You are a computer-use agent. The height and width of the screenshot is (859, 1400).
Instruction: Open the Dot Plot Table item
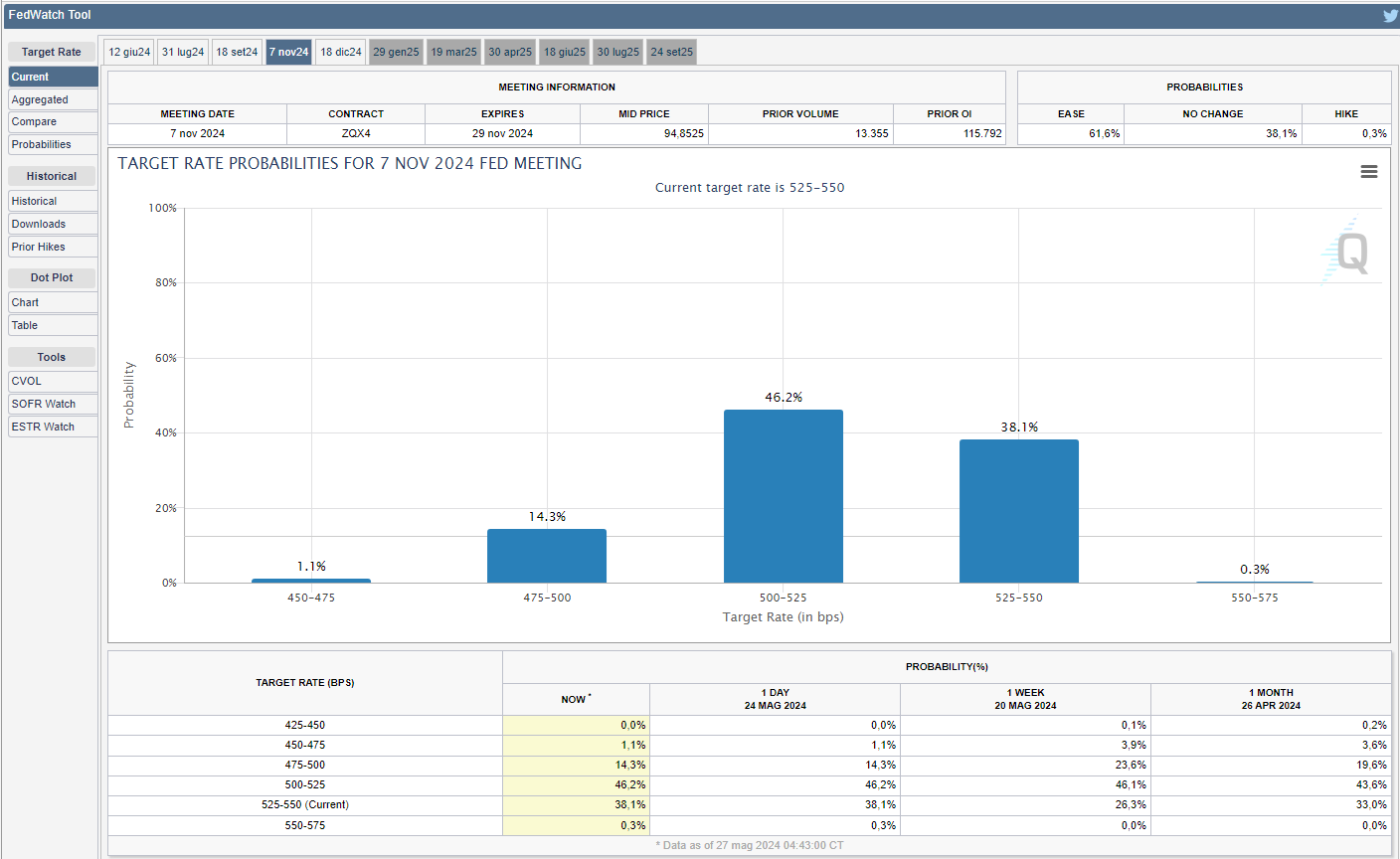click(53, 325)
